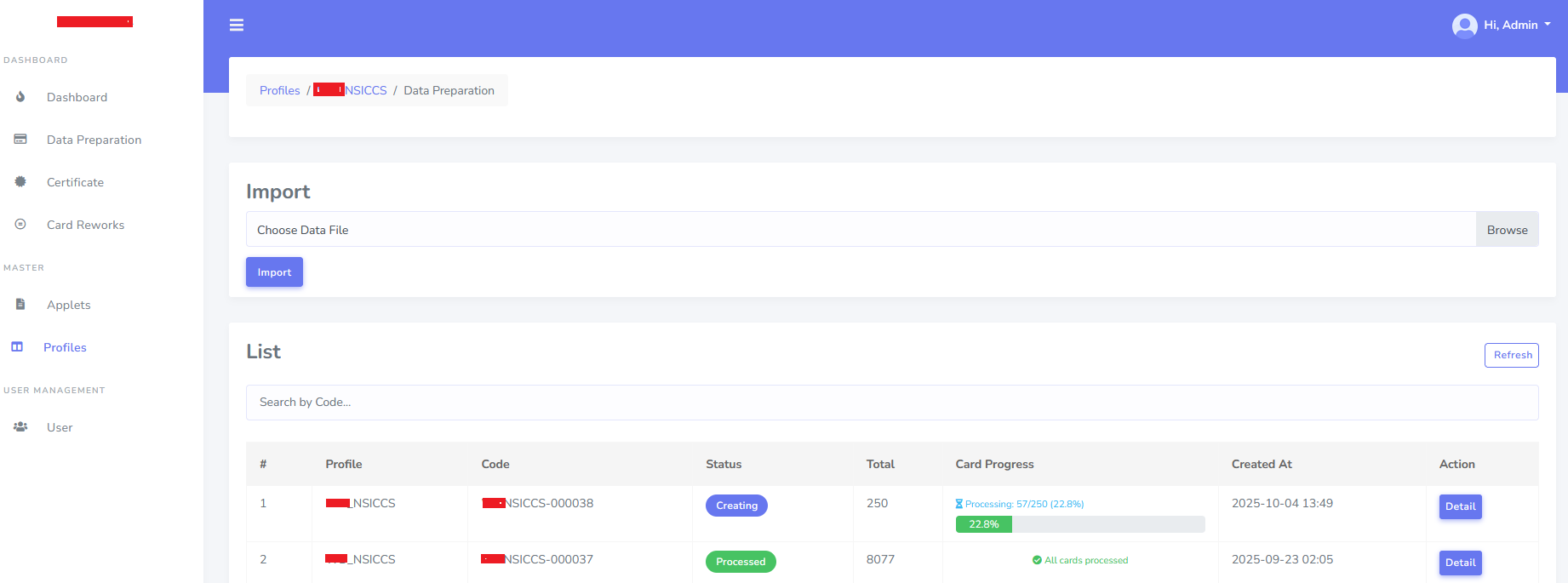Click the Profiles columns icon
Viewport: 1568px width, 583px height.
[x=17, y=347]
